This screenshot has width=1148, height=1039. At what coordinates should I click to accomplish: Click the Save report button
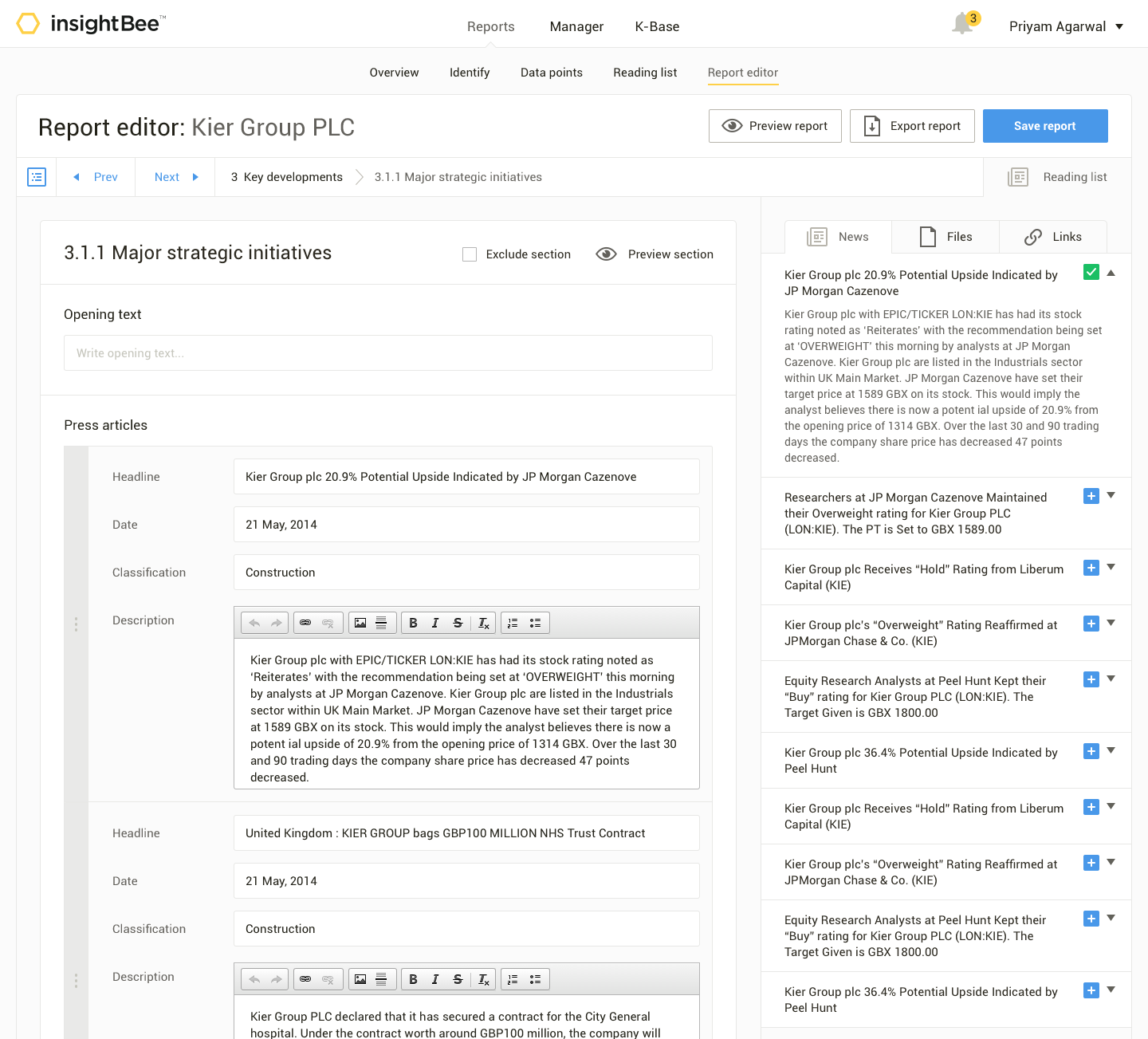pyautogui.click(x=1045, y=126)
